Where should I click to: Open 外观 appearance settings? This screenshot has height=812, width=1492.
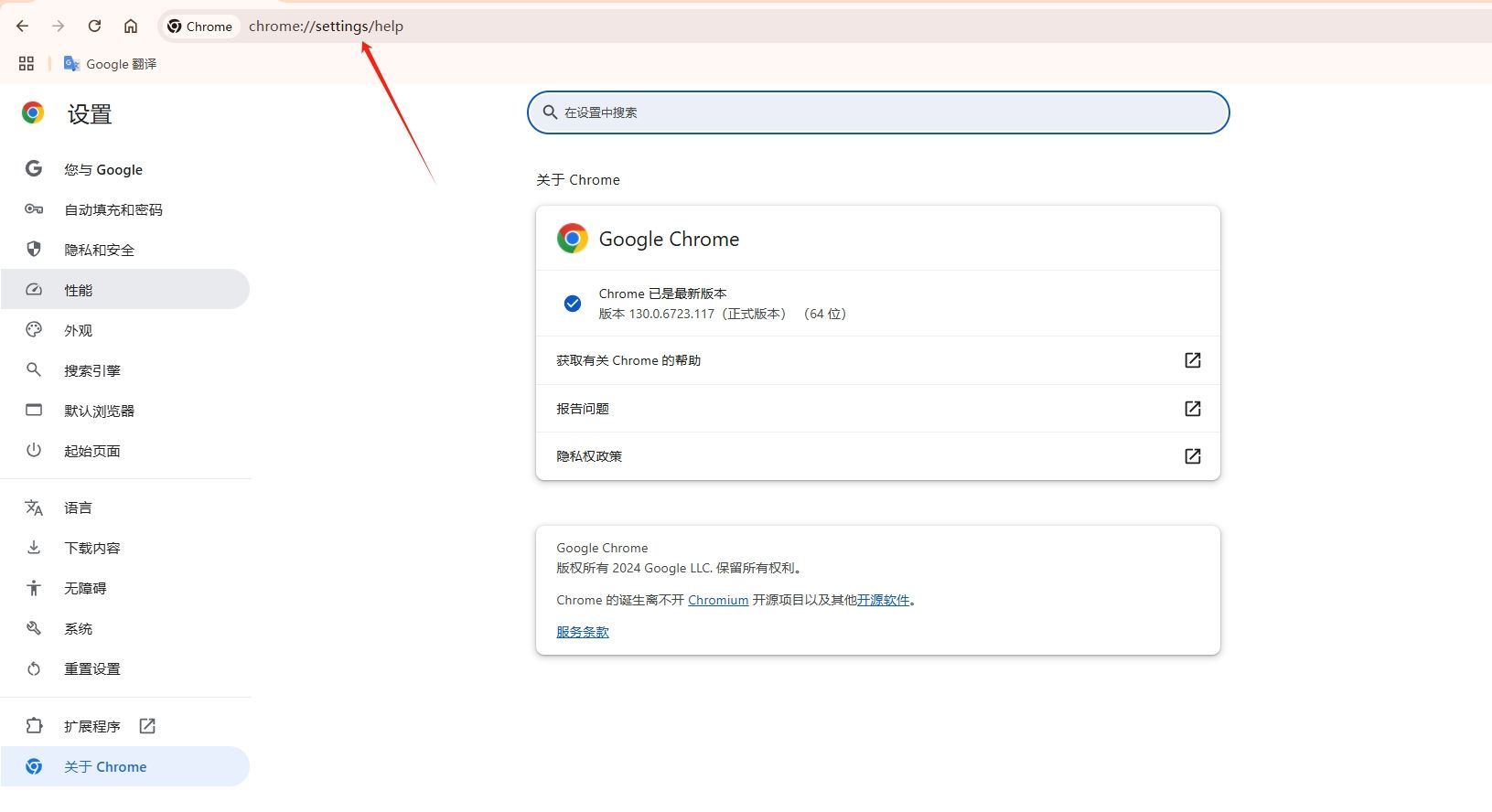click(x=125, y=330)
